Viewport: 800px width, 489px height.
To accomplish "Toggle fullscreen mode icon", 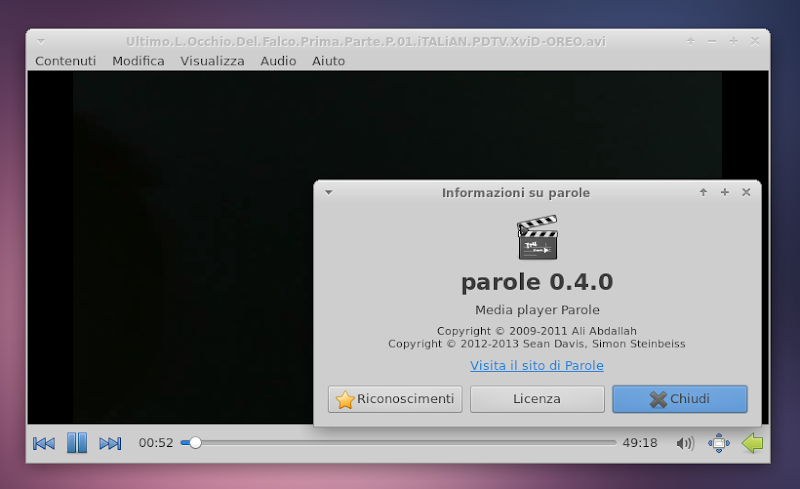I will (719, 443).
